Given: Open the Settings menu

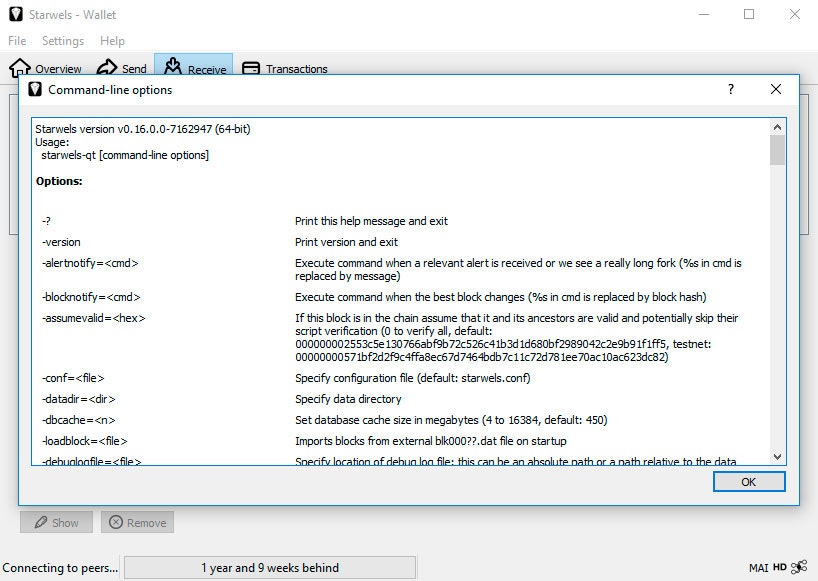Looking at the screenshot, I should 63,41.
